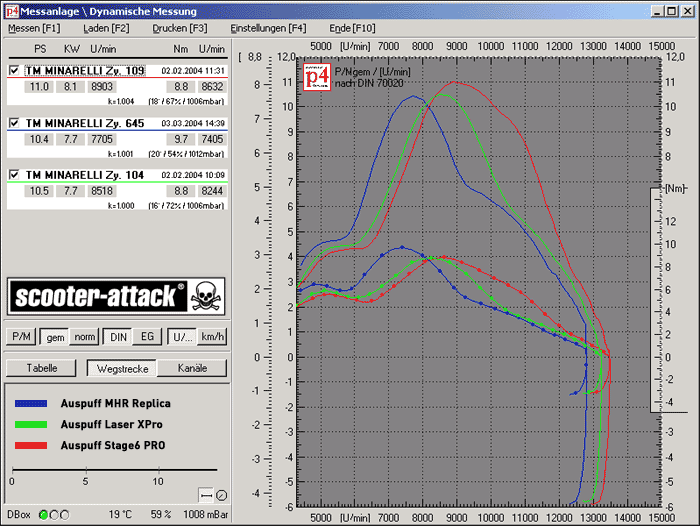Click the date 03.03.2004 14:39

[x=193, y=123]
